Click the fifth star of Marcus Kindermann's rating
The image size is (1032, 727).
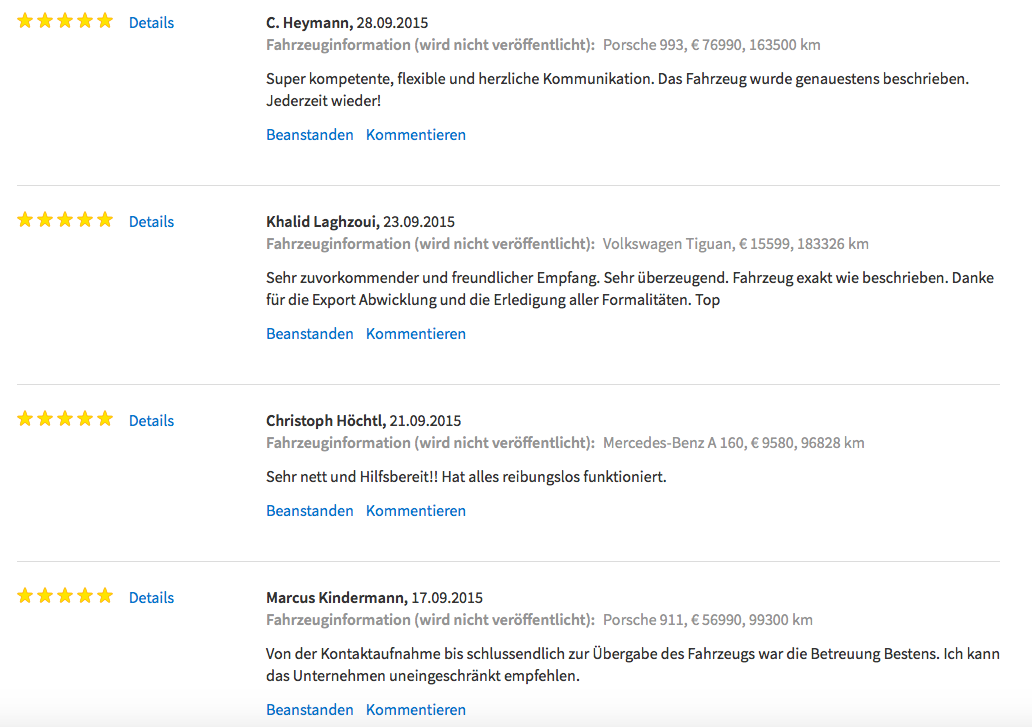[x=105, y=595]
